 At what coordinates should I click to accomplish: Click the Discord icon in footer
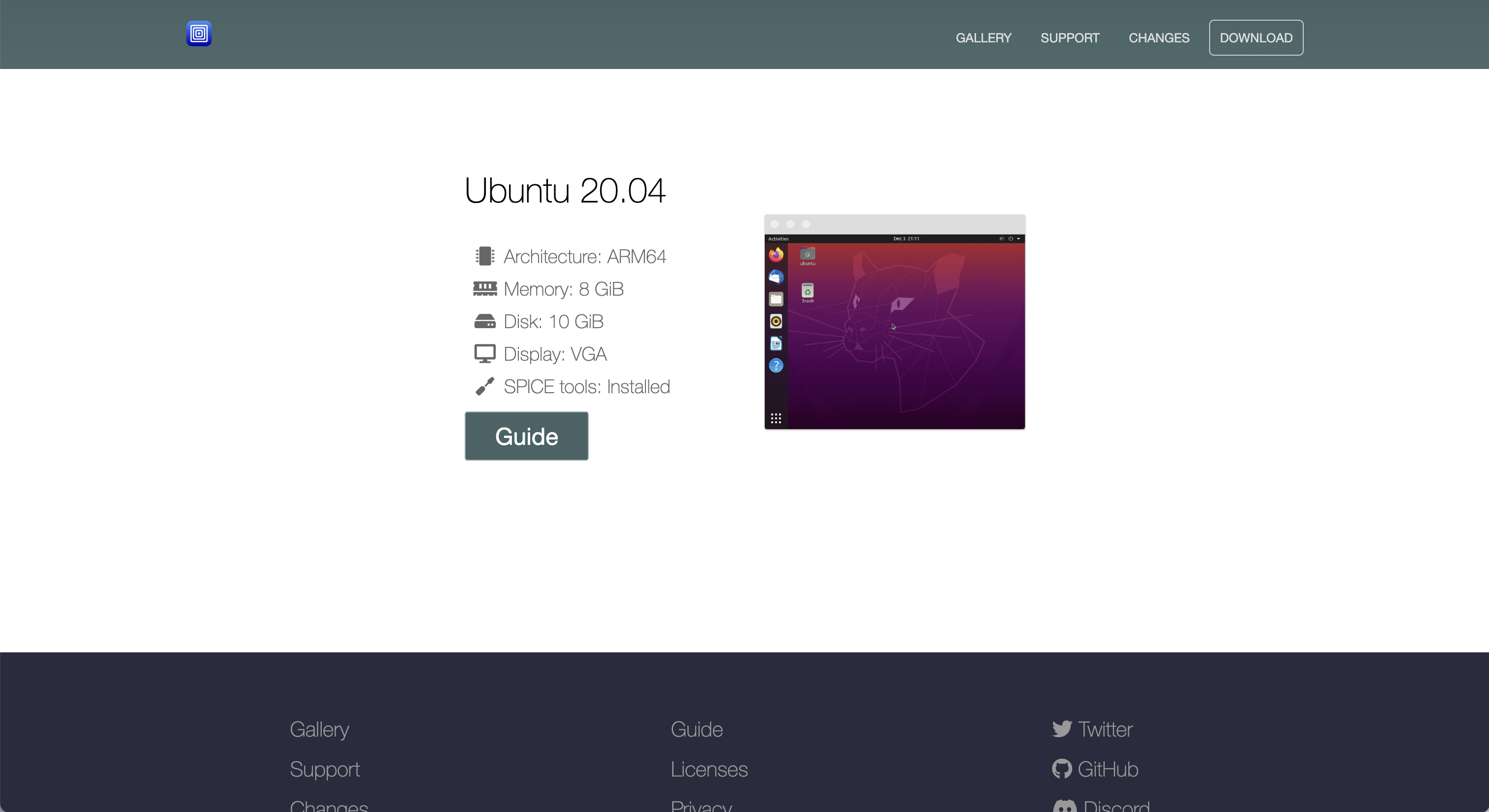pos(1065,806)
